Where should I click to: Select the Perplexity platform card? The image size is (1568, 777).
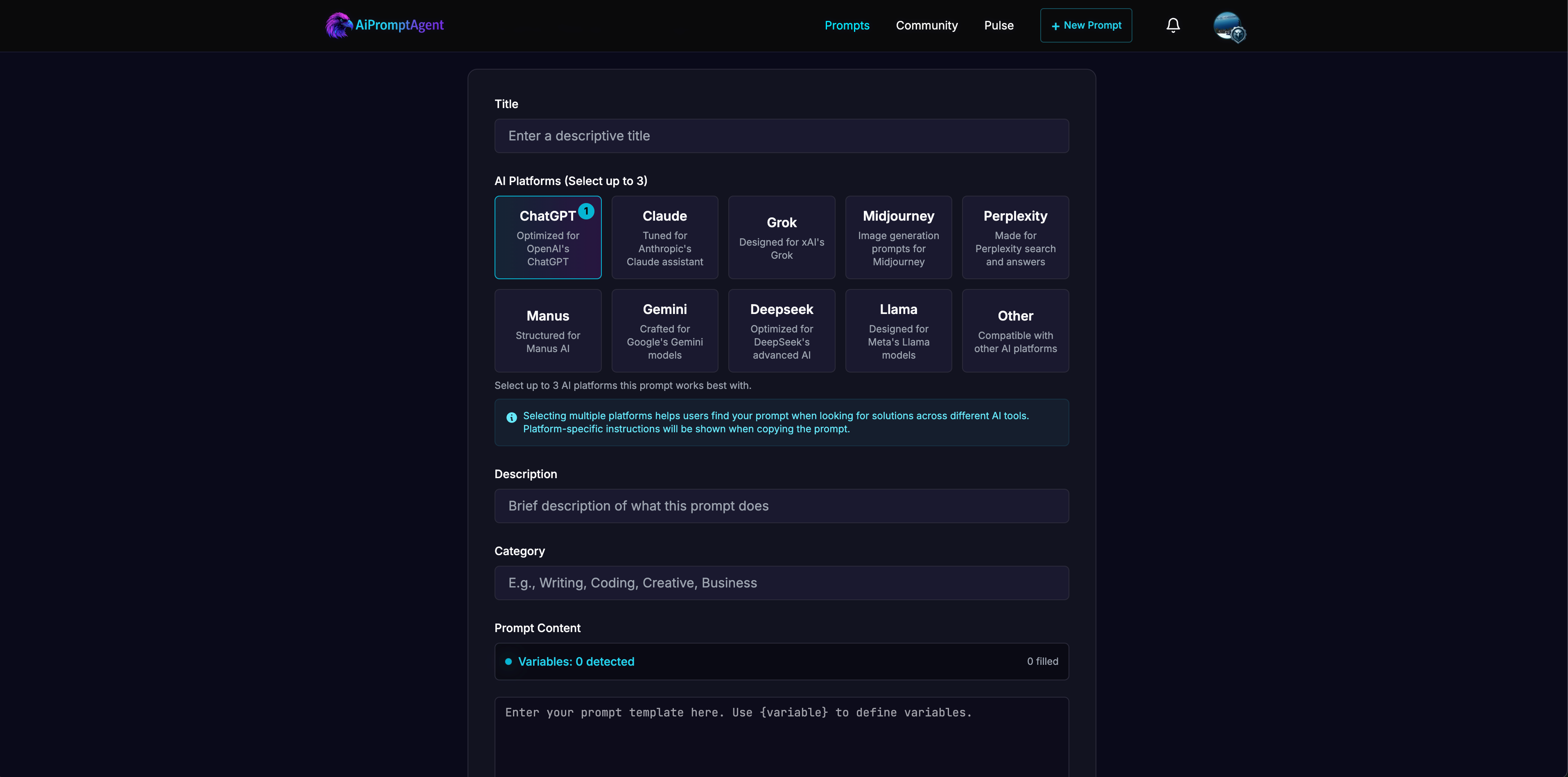click(1015, 237)
